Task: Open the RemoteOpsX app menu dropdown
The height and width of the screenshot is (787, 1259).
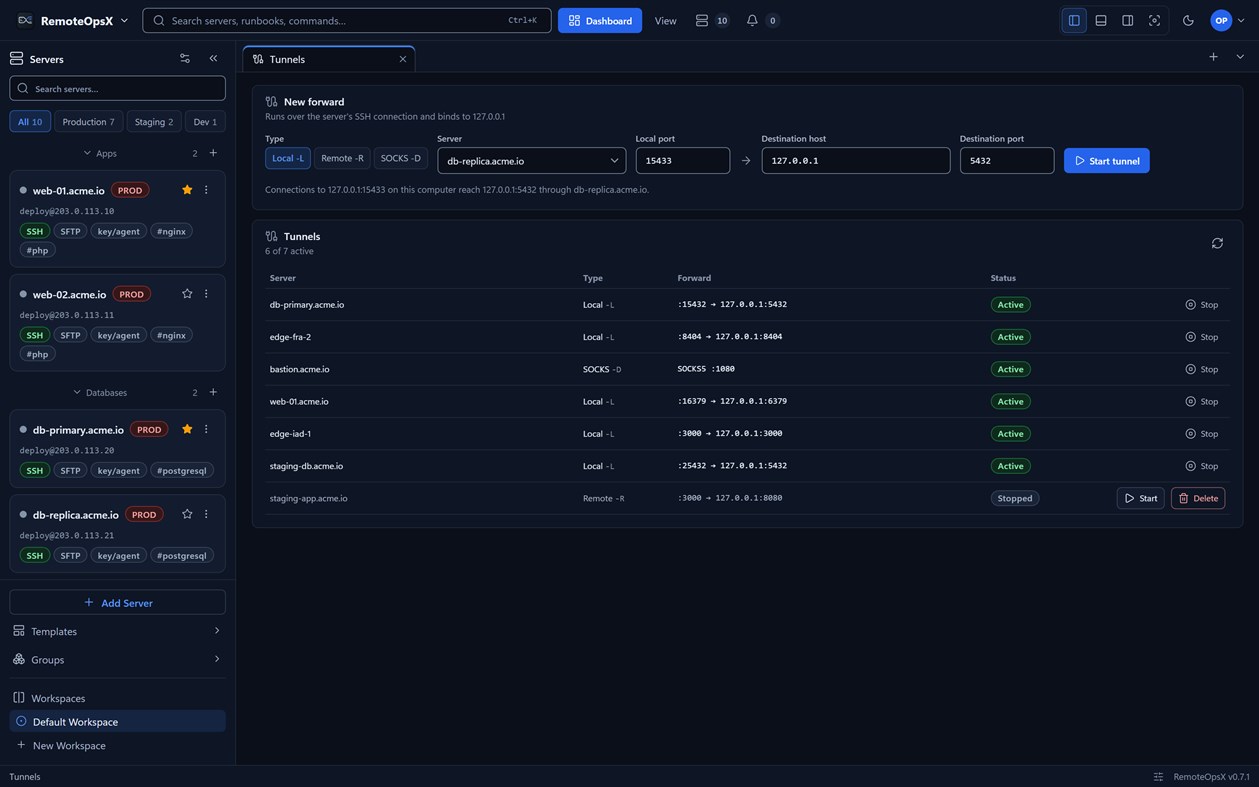Action: [x=73, y=20]
